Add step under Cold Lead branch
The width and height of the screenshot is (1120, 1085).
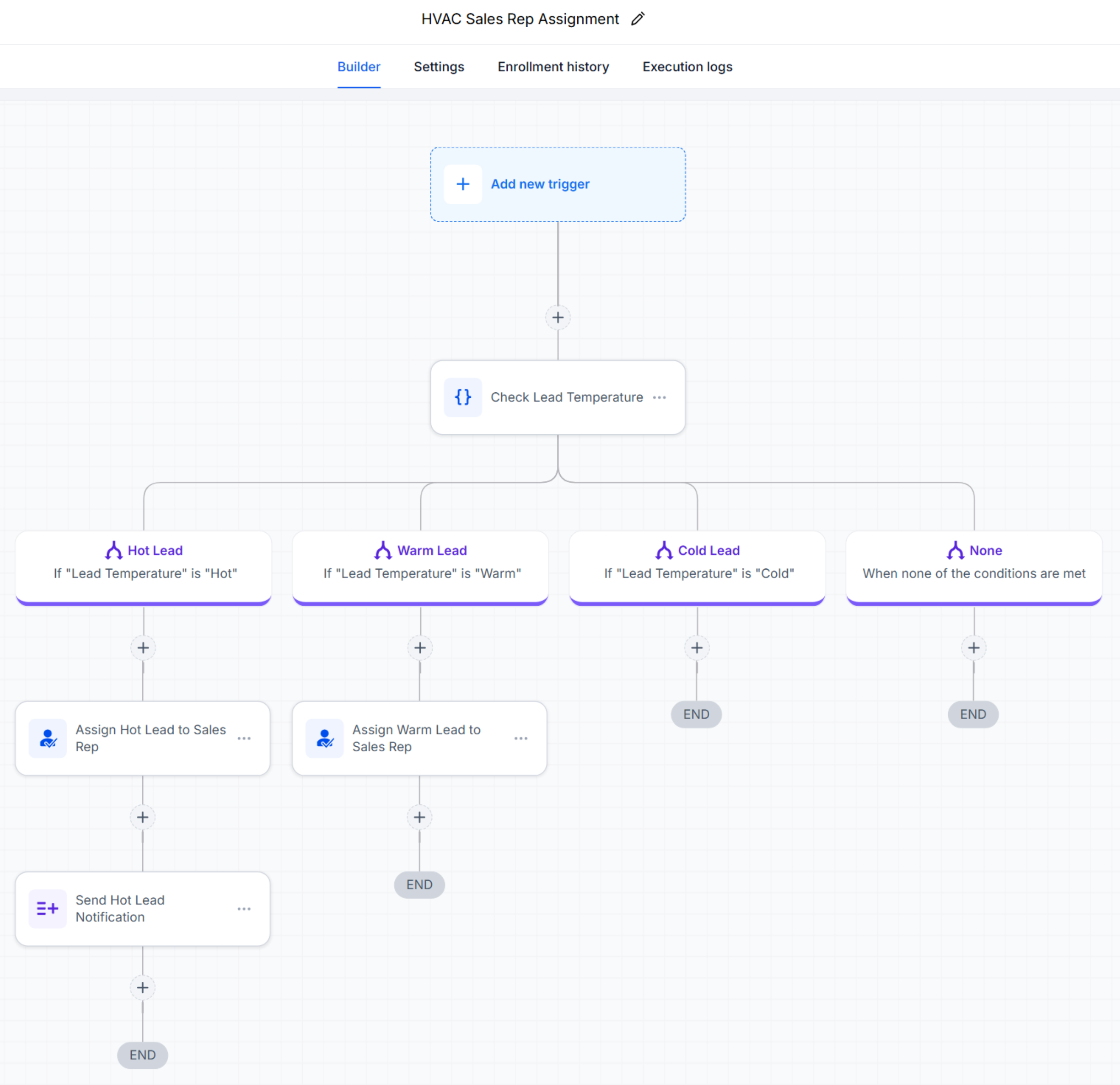click(697, 648)
